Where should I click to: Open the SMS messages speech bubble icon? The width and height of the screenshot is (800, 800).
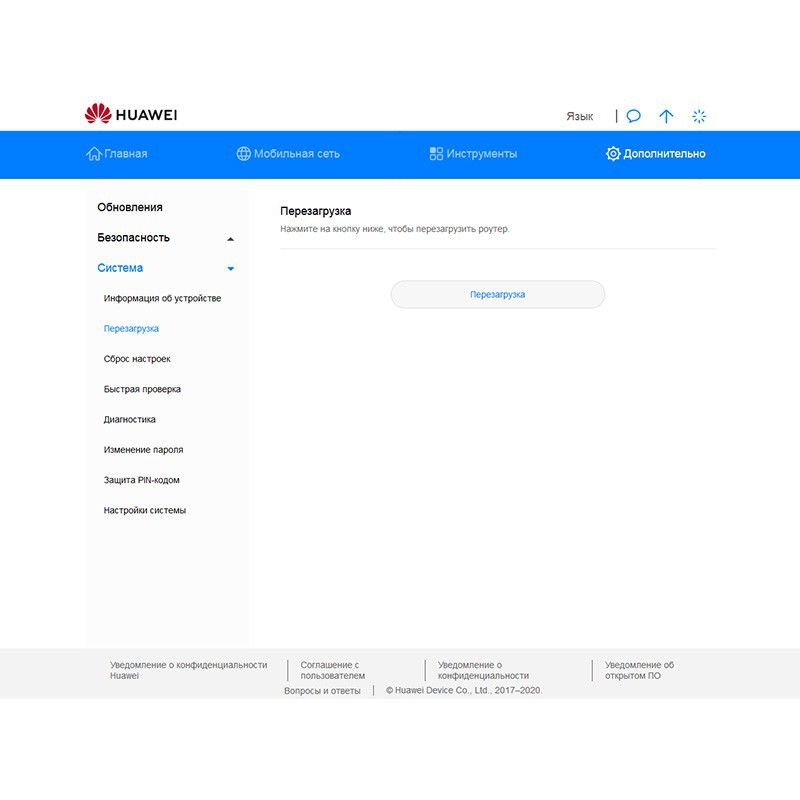pos(633,116)
